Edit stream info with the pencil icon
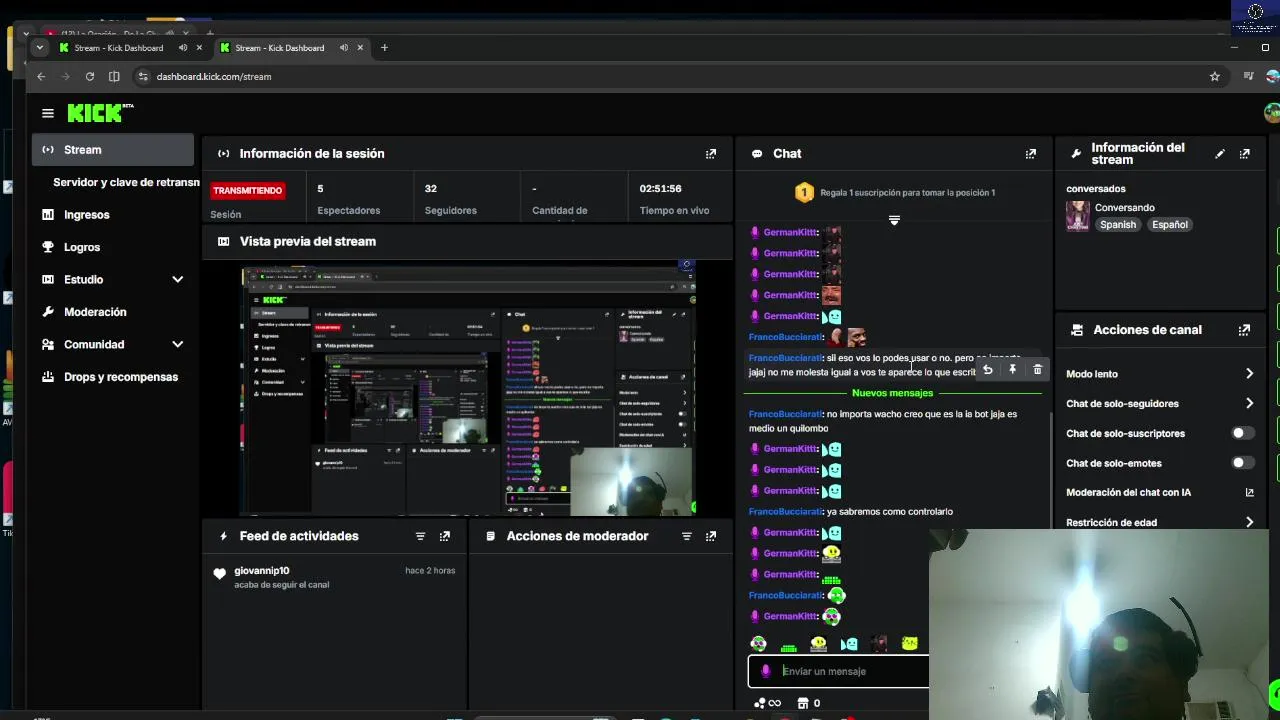 click(1220, 154)
